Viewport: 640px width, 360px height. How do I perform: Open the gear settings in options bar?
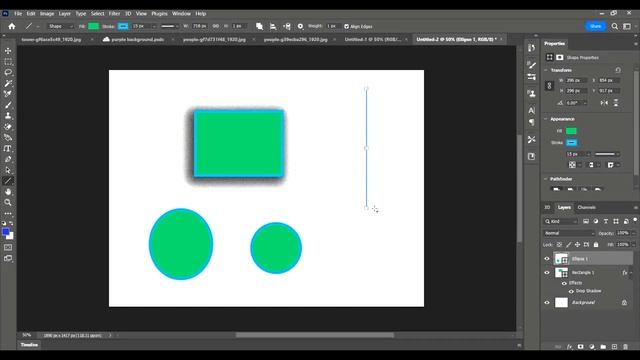coord(300,26)
